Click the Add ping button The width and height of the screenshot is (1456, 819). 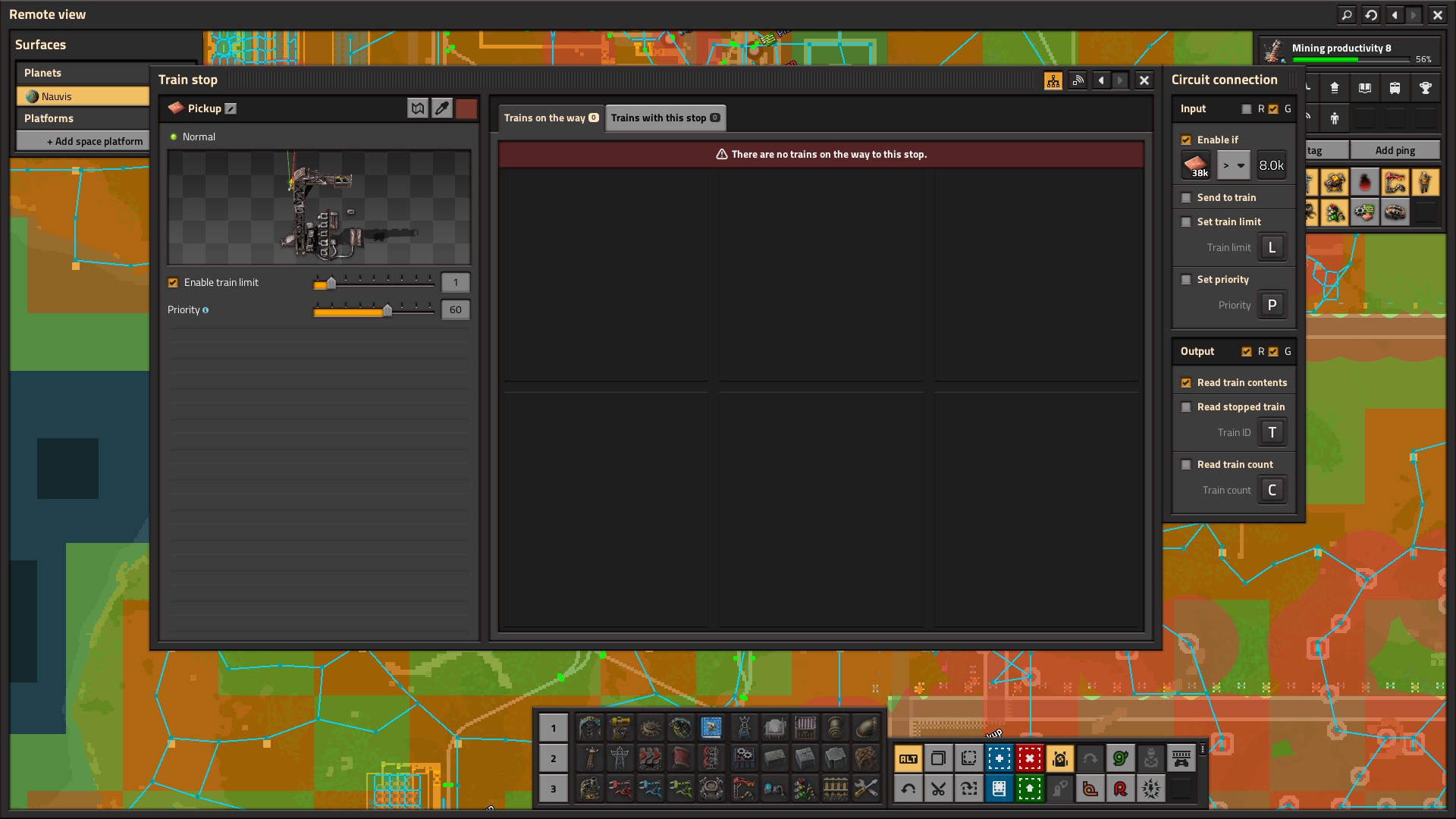[1395, 150]
